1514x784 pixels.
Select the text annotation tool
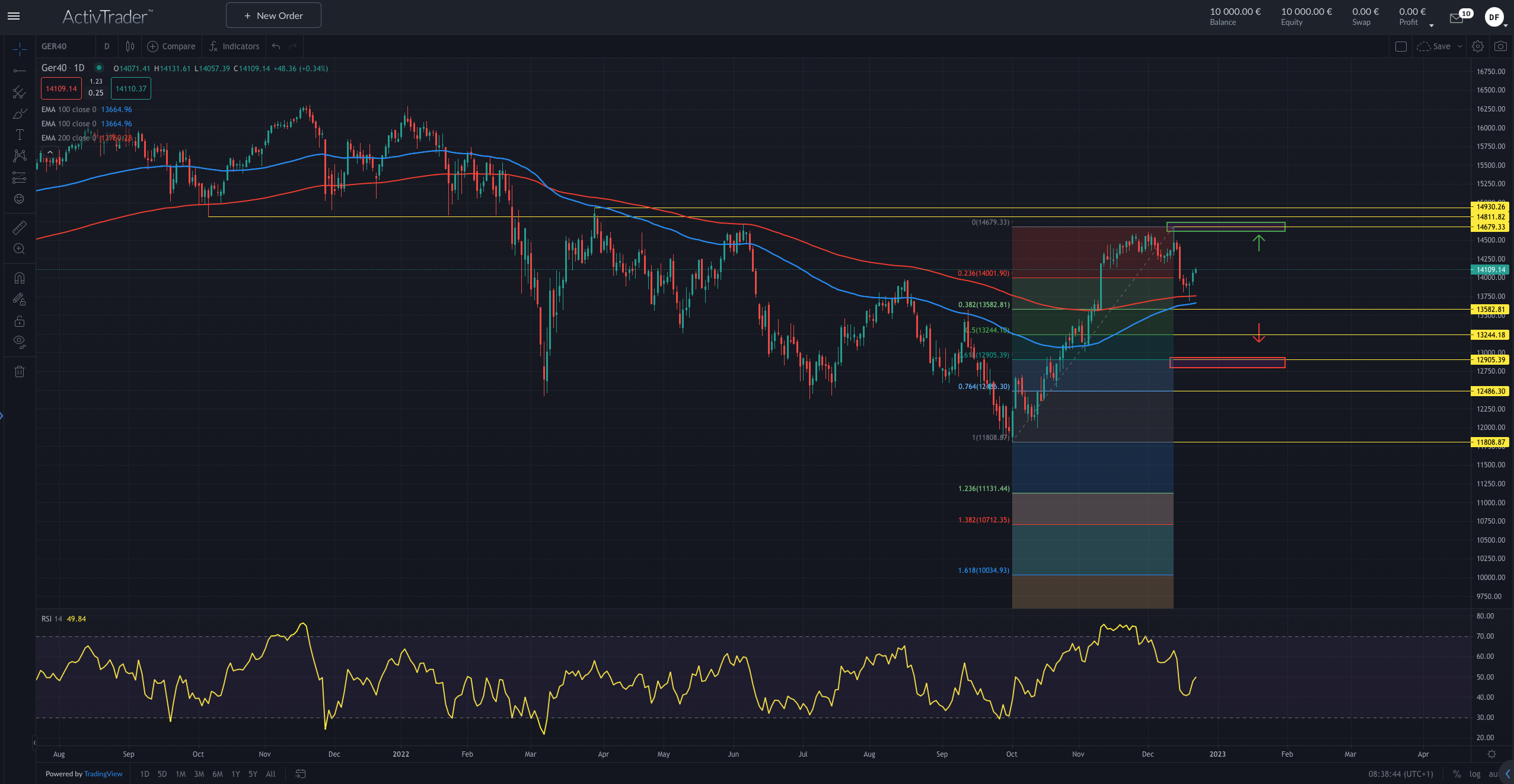20,135
